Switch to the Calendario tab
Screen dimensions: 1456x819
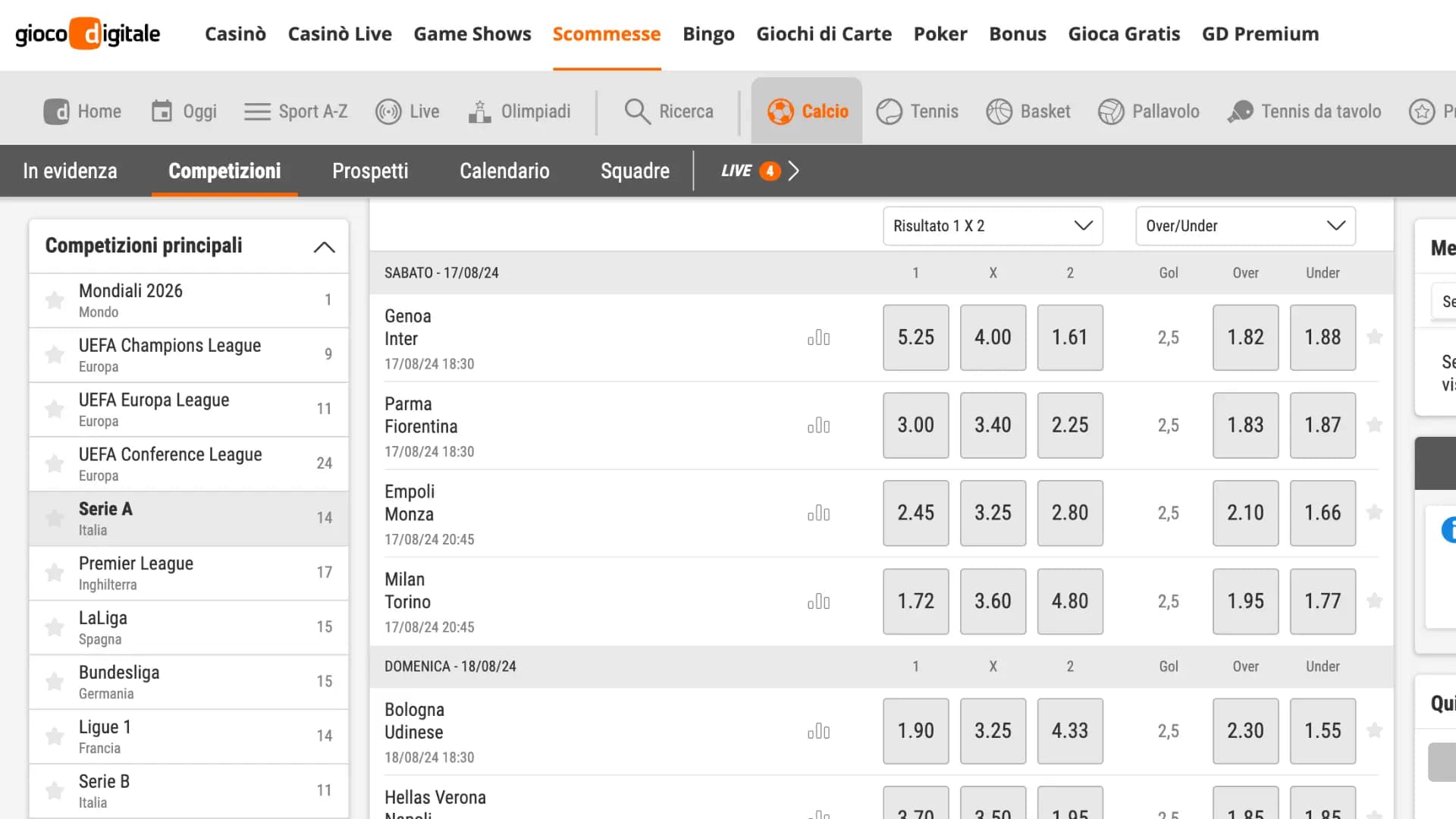pos(504,171)
